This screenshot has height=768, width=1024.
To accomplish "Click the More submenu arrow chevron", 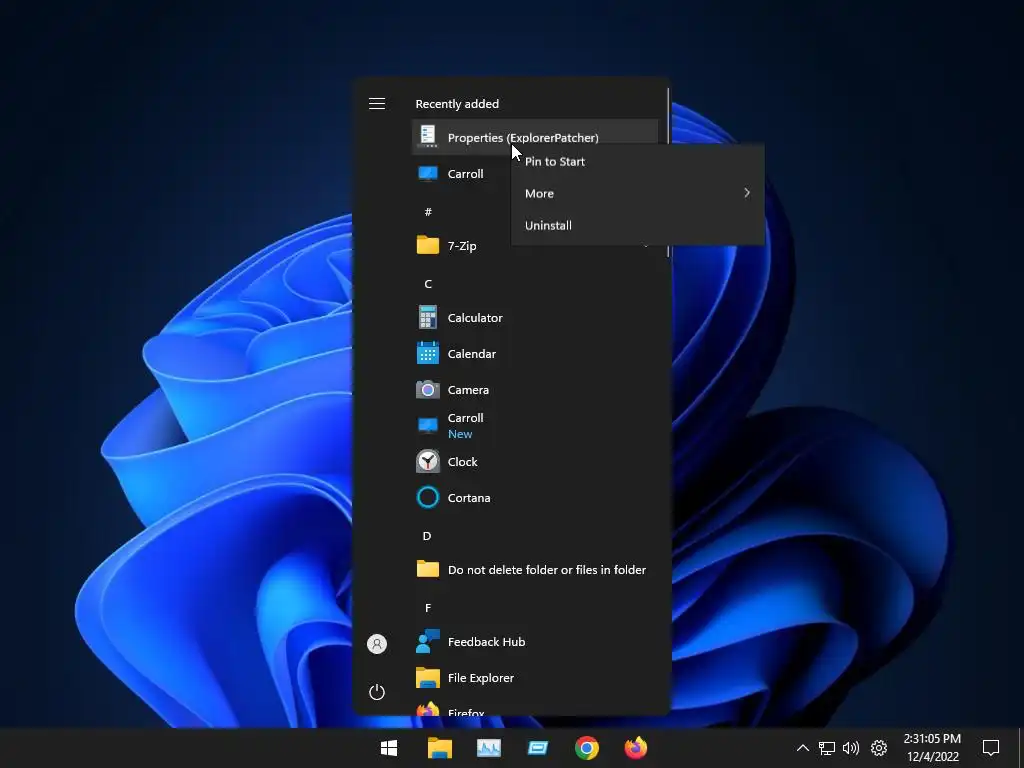I will [x=747, y=193].
